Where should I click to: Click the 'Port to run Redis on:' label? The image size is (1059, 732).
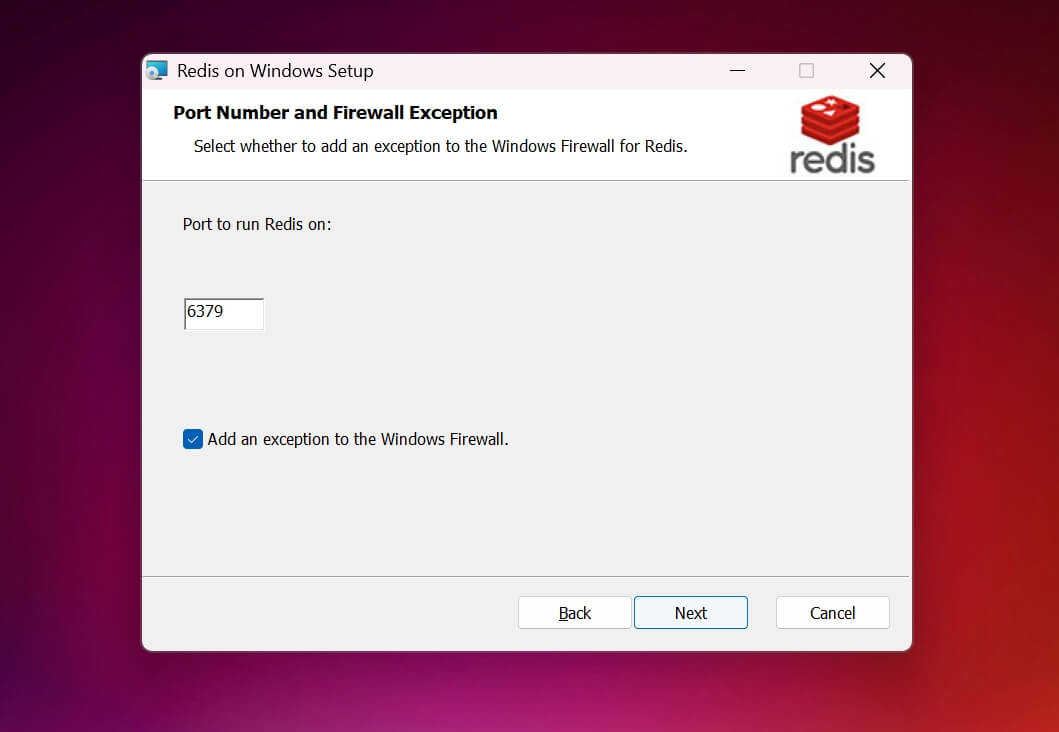257,224
